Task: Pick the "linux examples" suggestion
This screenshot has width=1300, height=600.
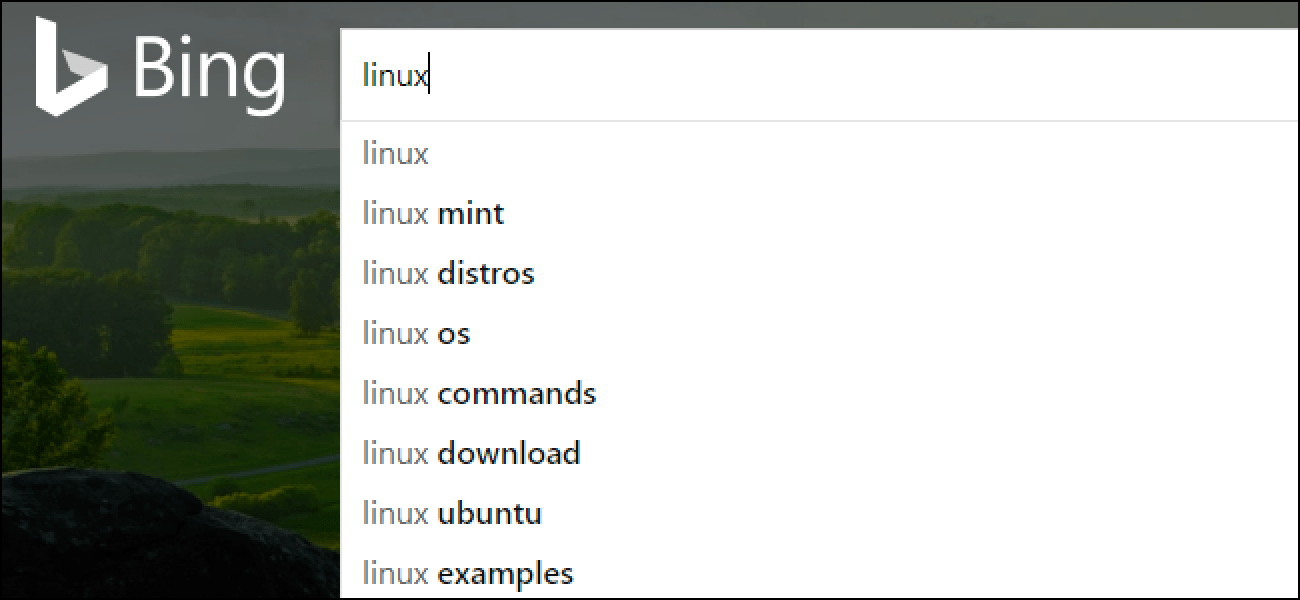Action: [468, 574]
